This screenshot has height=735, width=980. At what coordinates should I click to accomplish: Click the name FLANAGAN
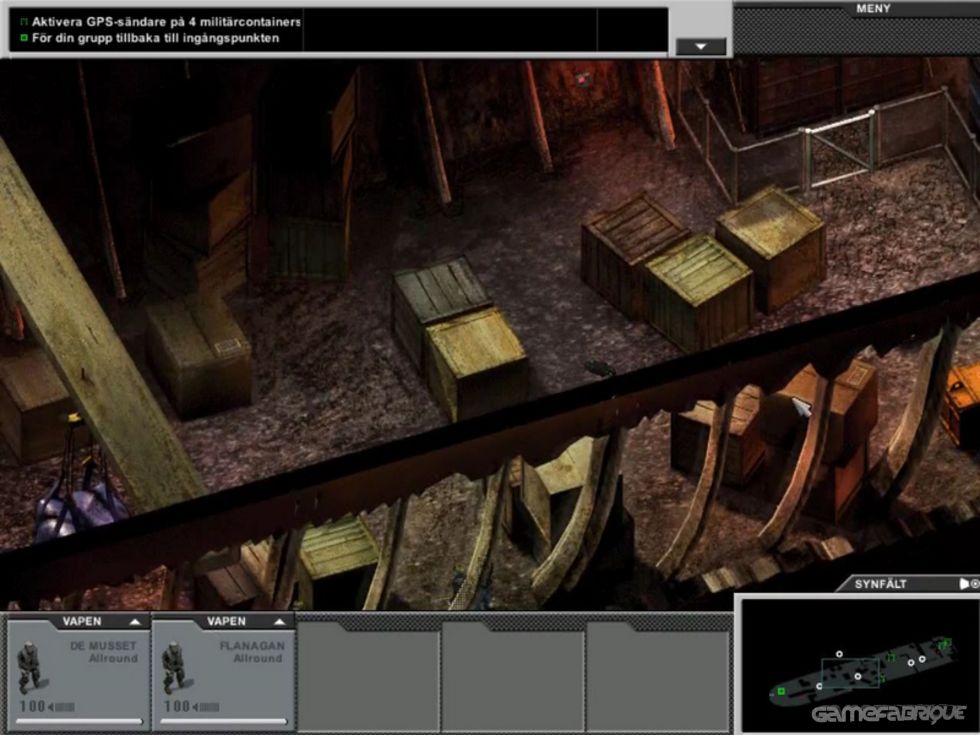coord(252,646)
